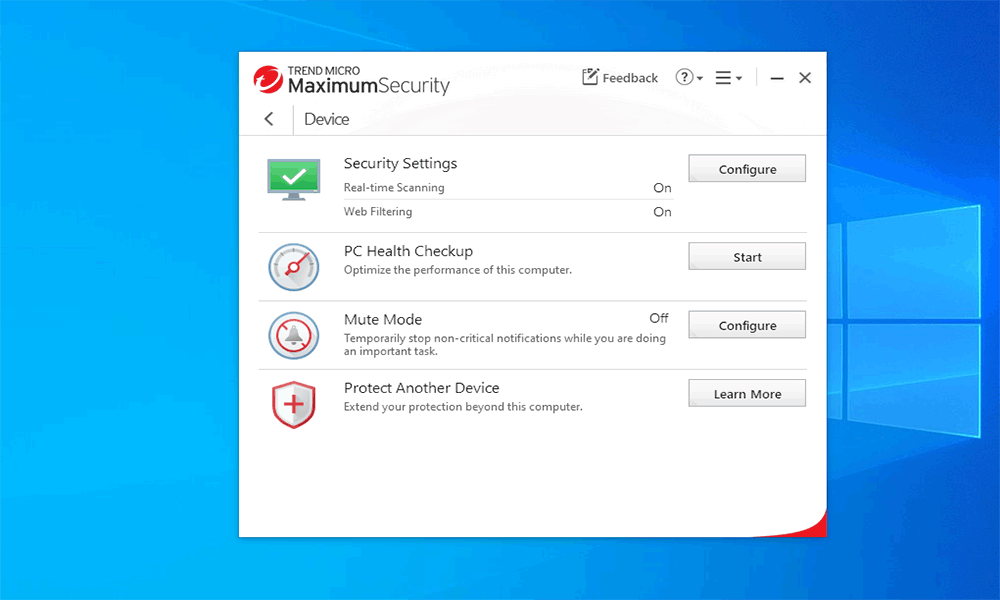Screen dimensions: 1000x600
Task: Click the Trend Micro red logo
Action: (268, 80)
